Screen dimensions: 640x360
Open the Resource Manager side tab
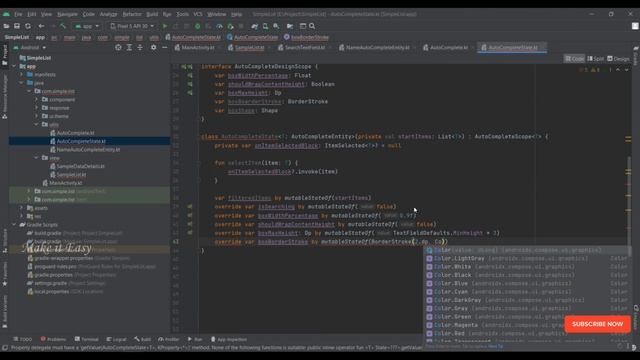[4, 97]
